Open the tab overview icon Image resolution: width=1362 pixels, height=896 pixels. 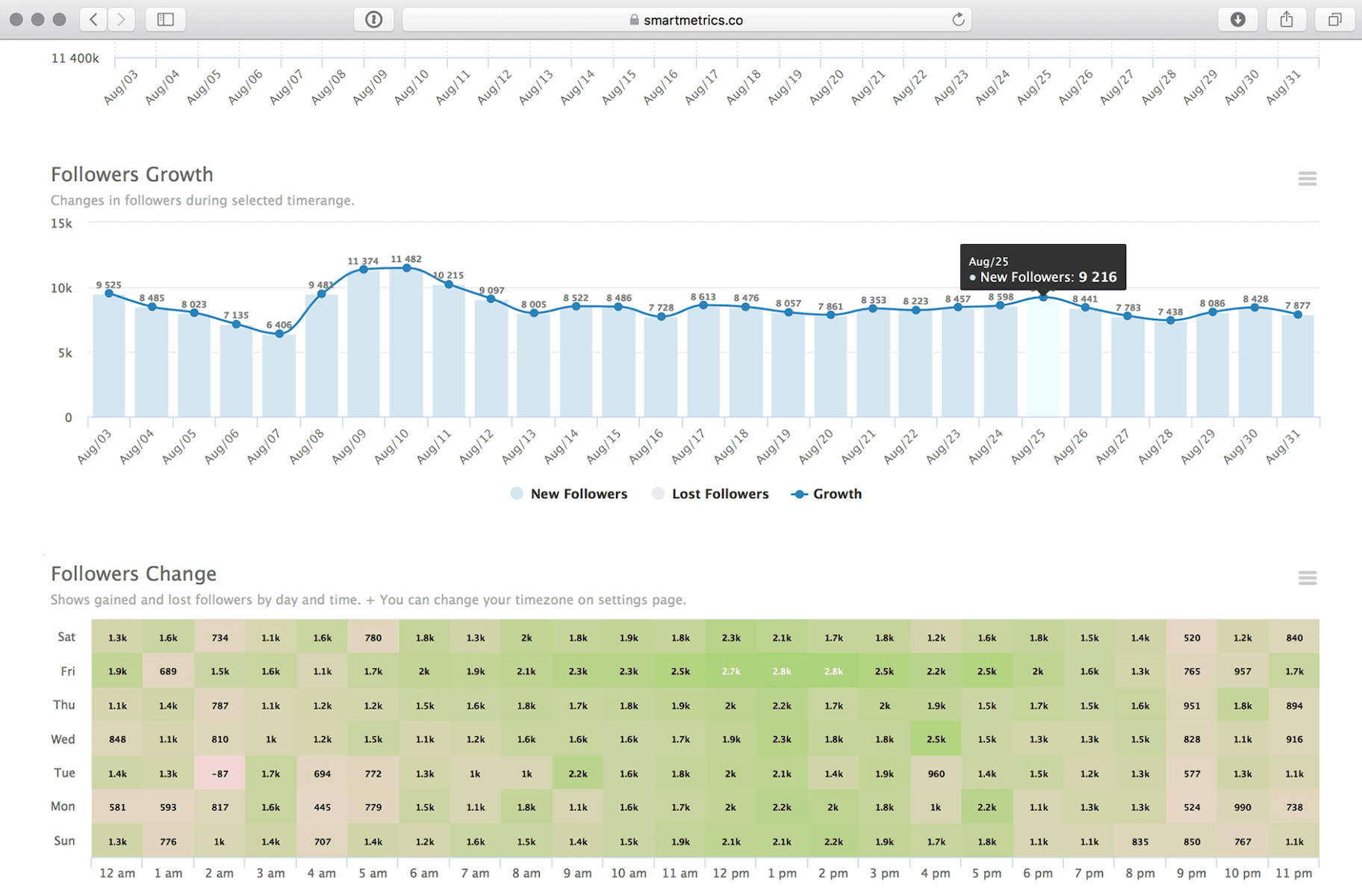click(x=1334, y=19)
